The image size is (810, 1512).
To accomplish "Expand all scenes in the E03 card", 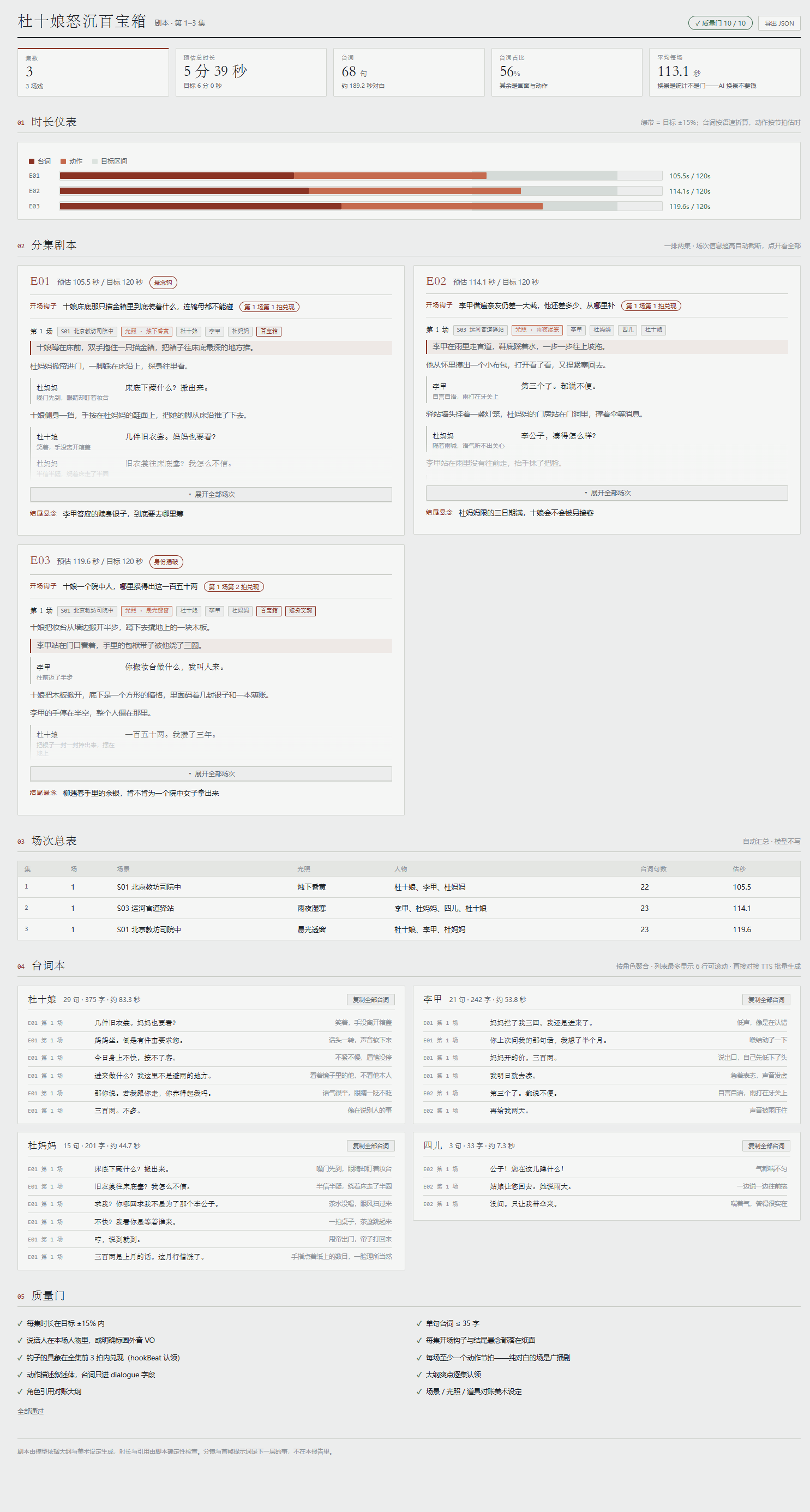I will [x=211, y=773].
